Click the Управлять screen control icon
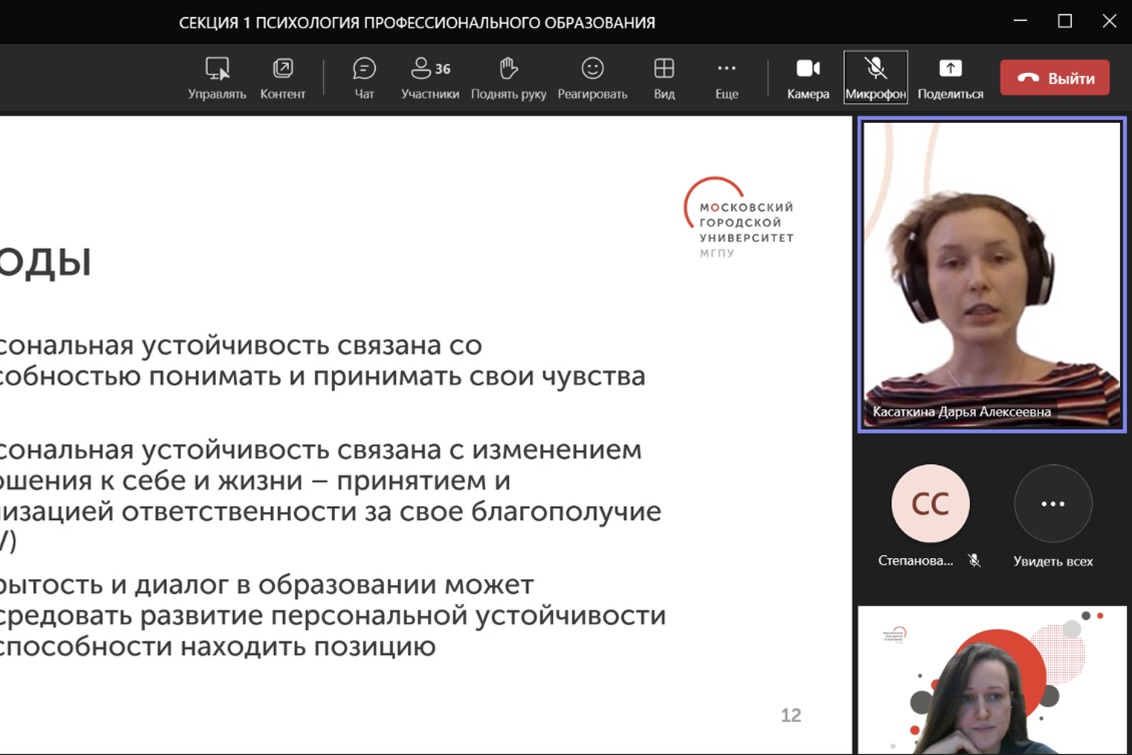This screenshot has height=755, width=1132. pyautogui.click(x=217, y=77)
